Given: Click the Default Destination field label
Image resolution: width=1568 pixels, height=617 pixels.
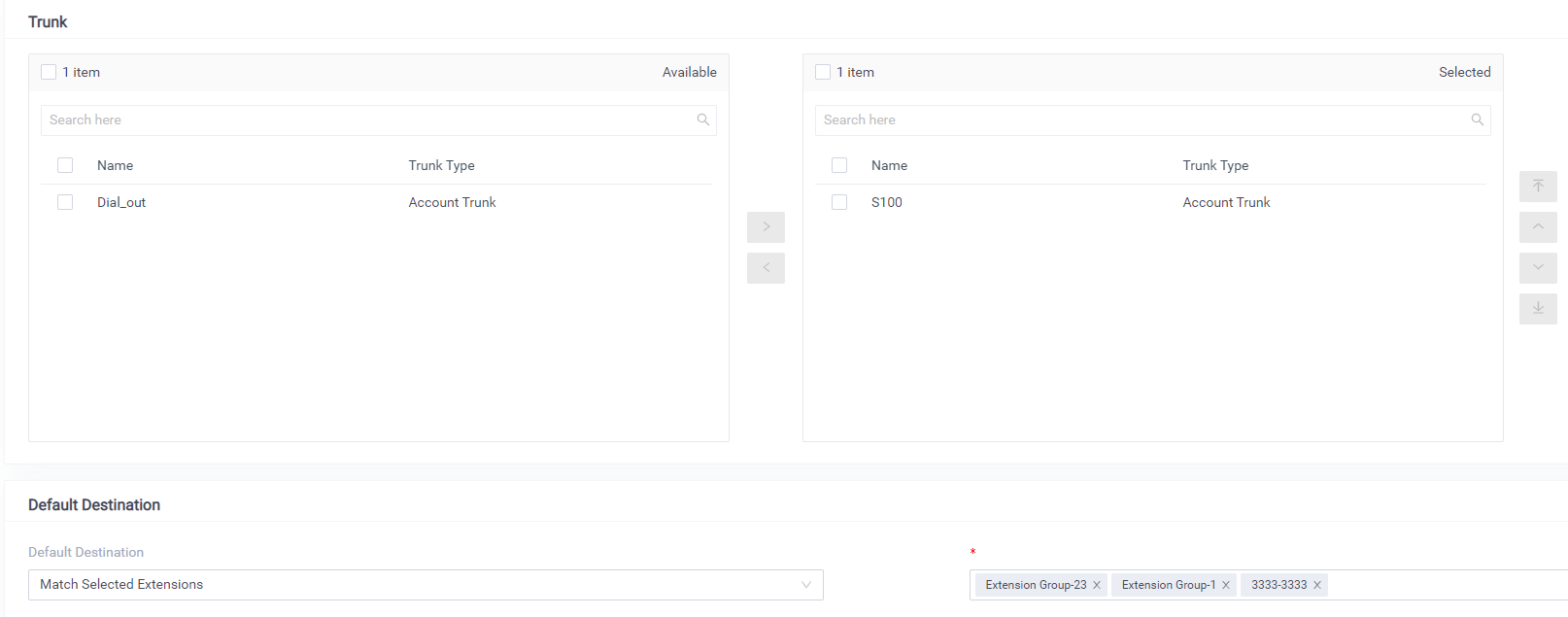Looking at the screenshot, I should (x=85, y=552).
